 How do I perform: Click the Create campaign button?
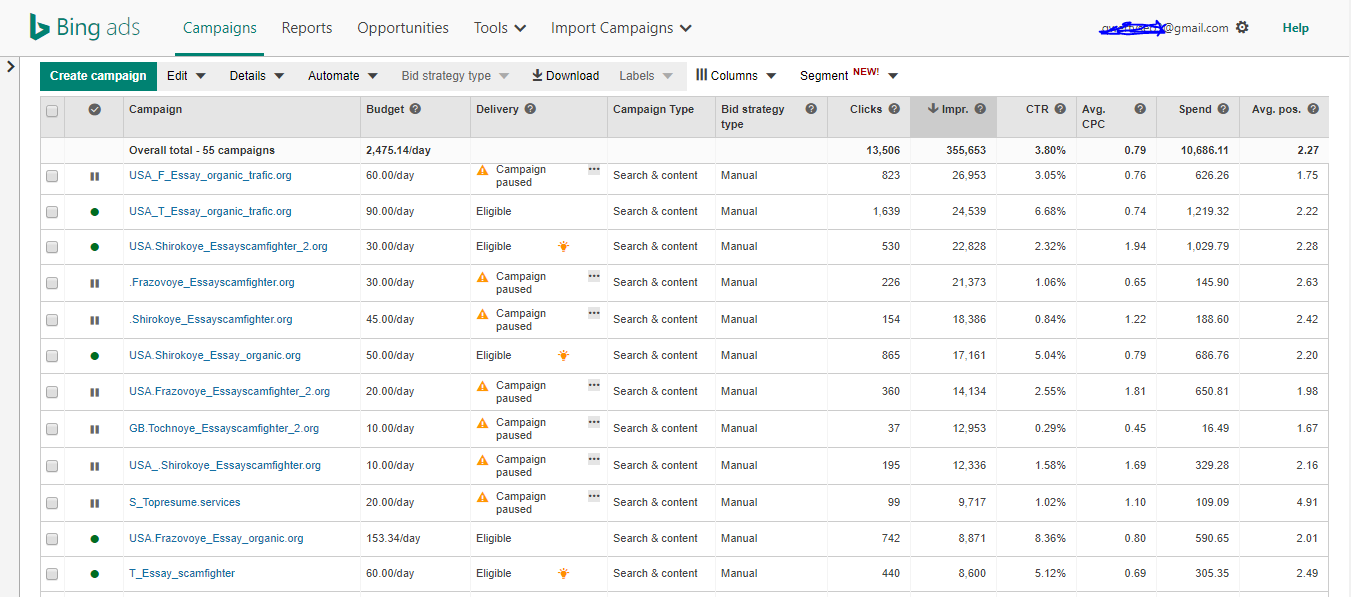[x=98, y=76]
